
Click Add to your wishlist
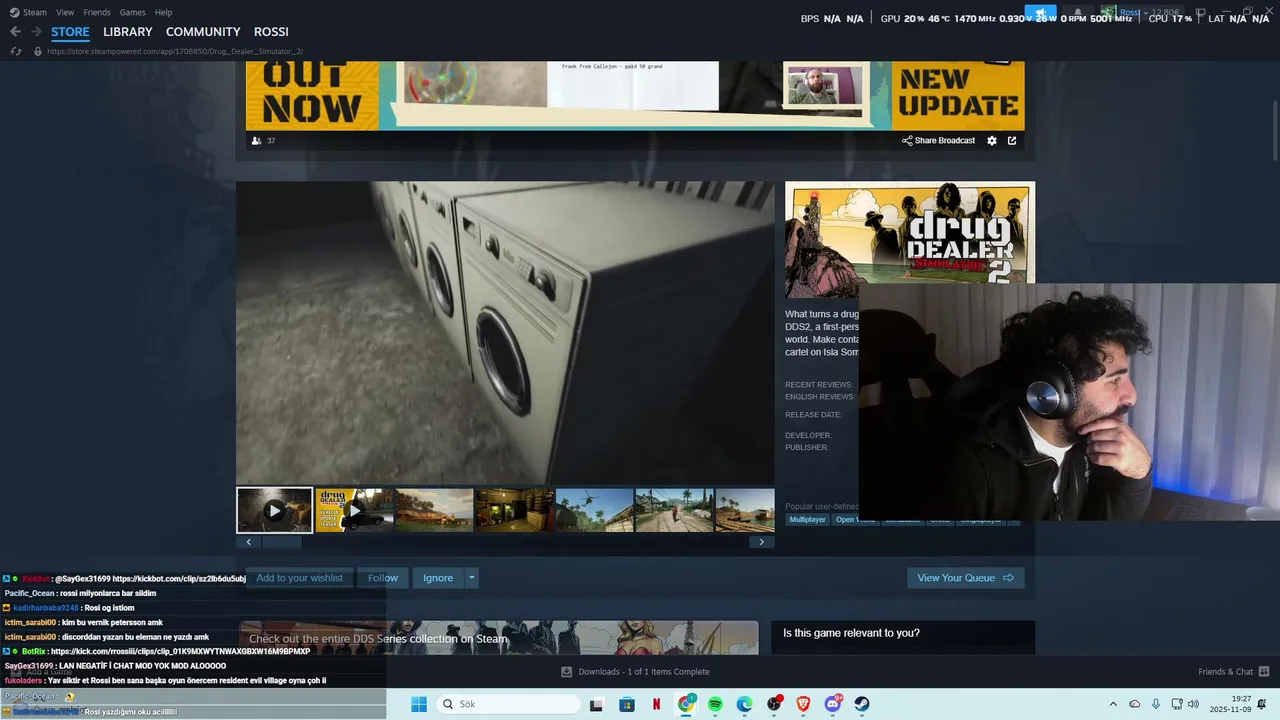pos(299,578)
